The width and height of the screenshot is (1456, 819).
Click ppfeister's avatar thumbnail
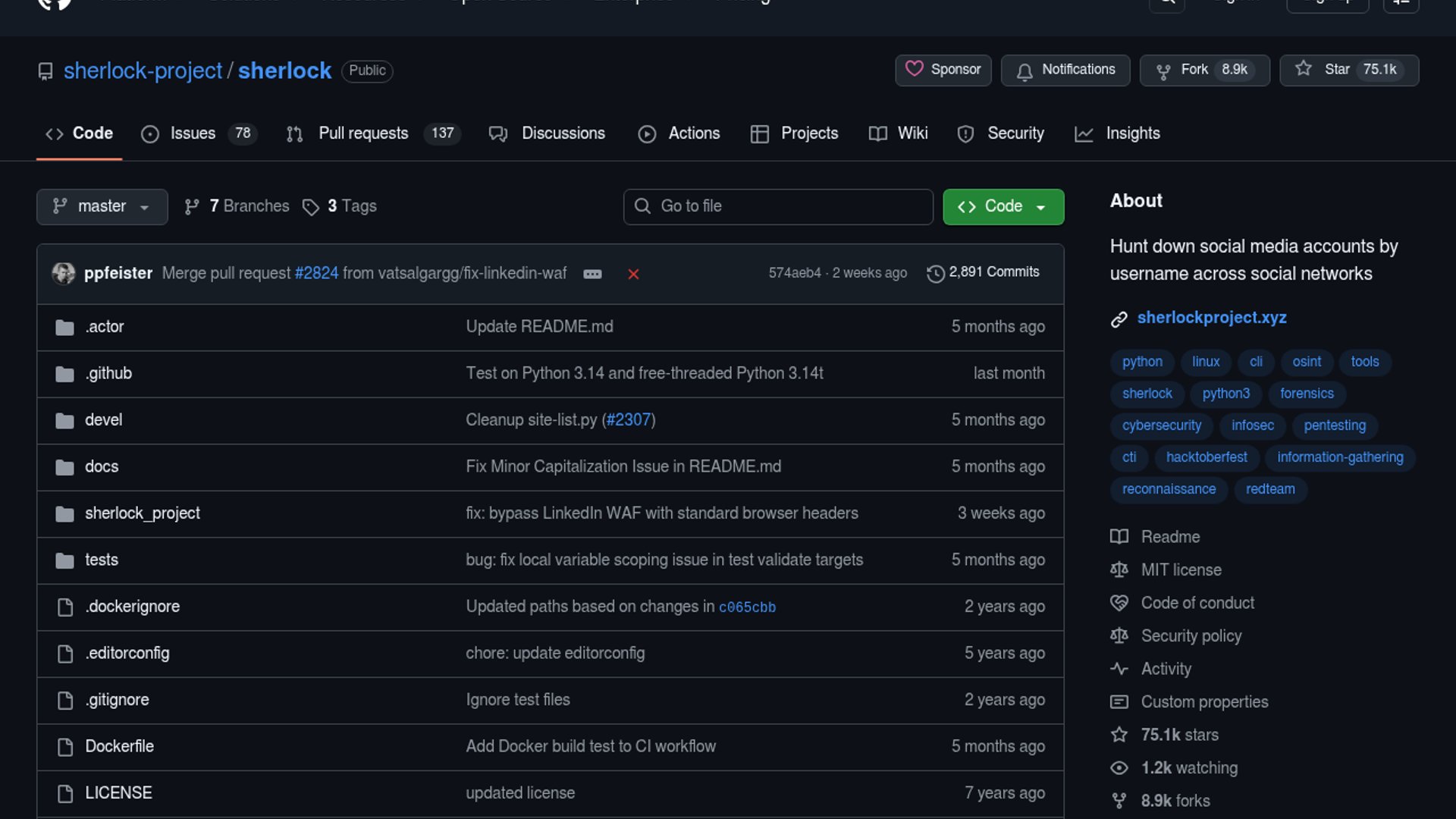(x=64, y=273)
